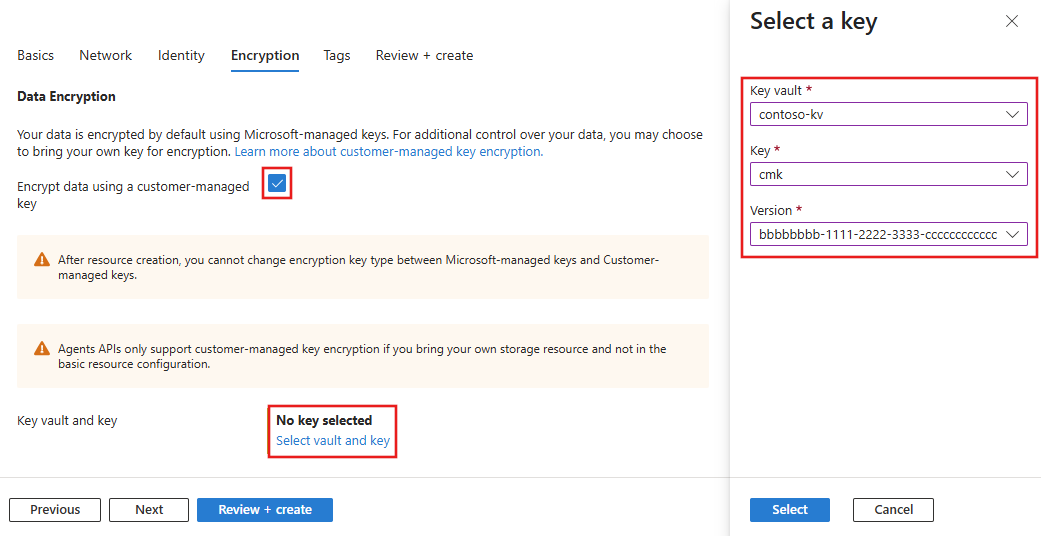This screenshot has width=1041, height=536.
Task: Expand the Key vault dropdown
Action: click(888, 114)
